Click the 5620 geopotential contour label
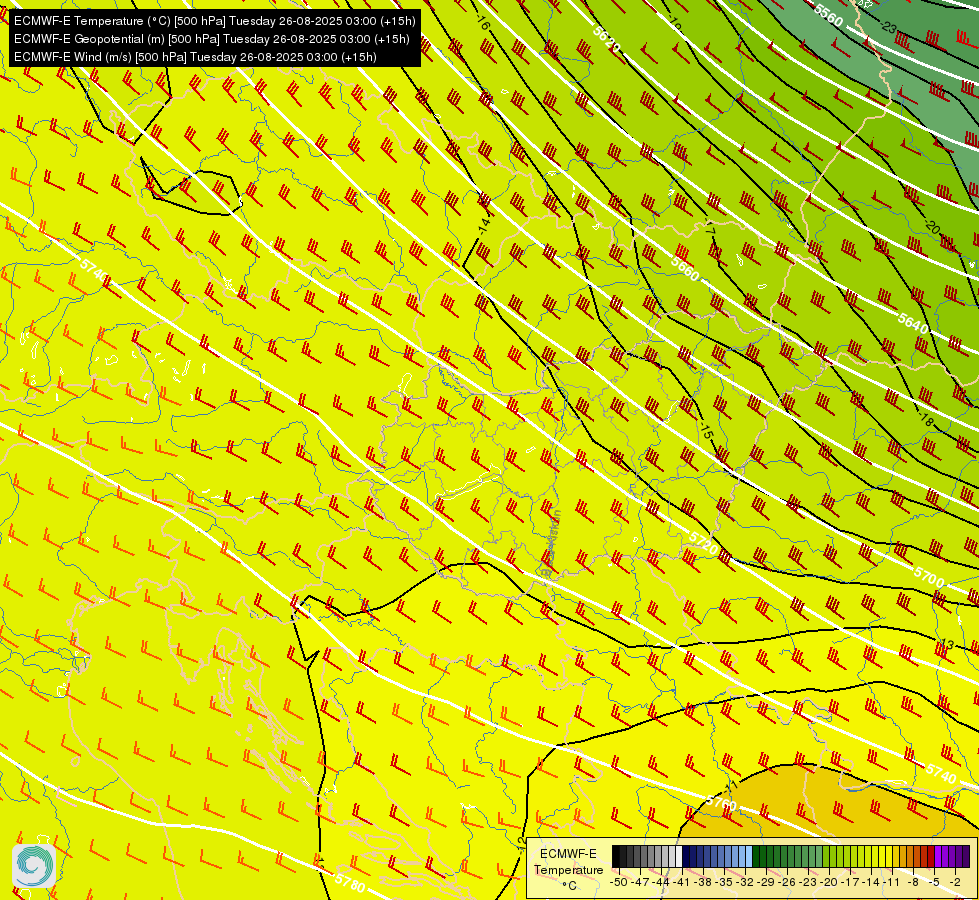Viewport: 979px width, 900px height. 606,39
